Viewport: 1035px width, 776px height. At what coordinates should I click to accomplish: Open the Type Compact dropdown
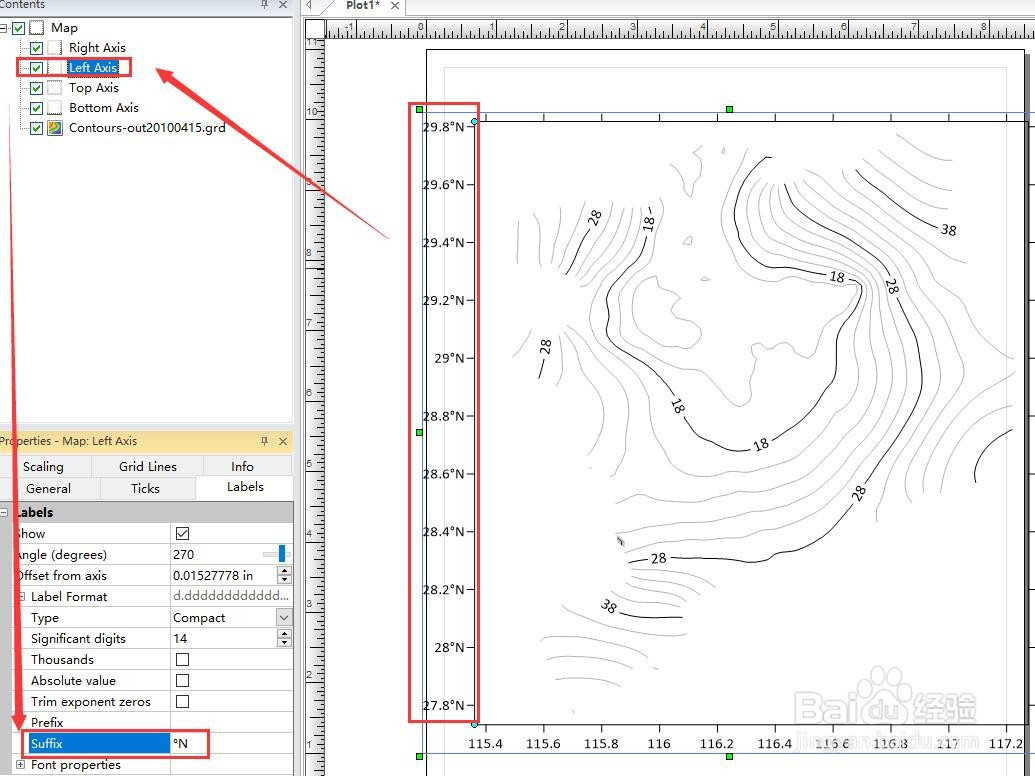(x=284, y=618)
